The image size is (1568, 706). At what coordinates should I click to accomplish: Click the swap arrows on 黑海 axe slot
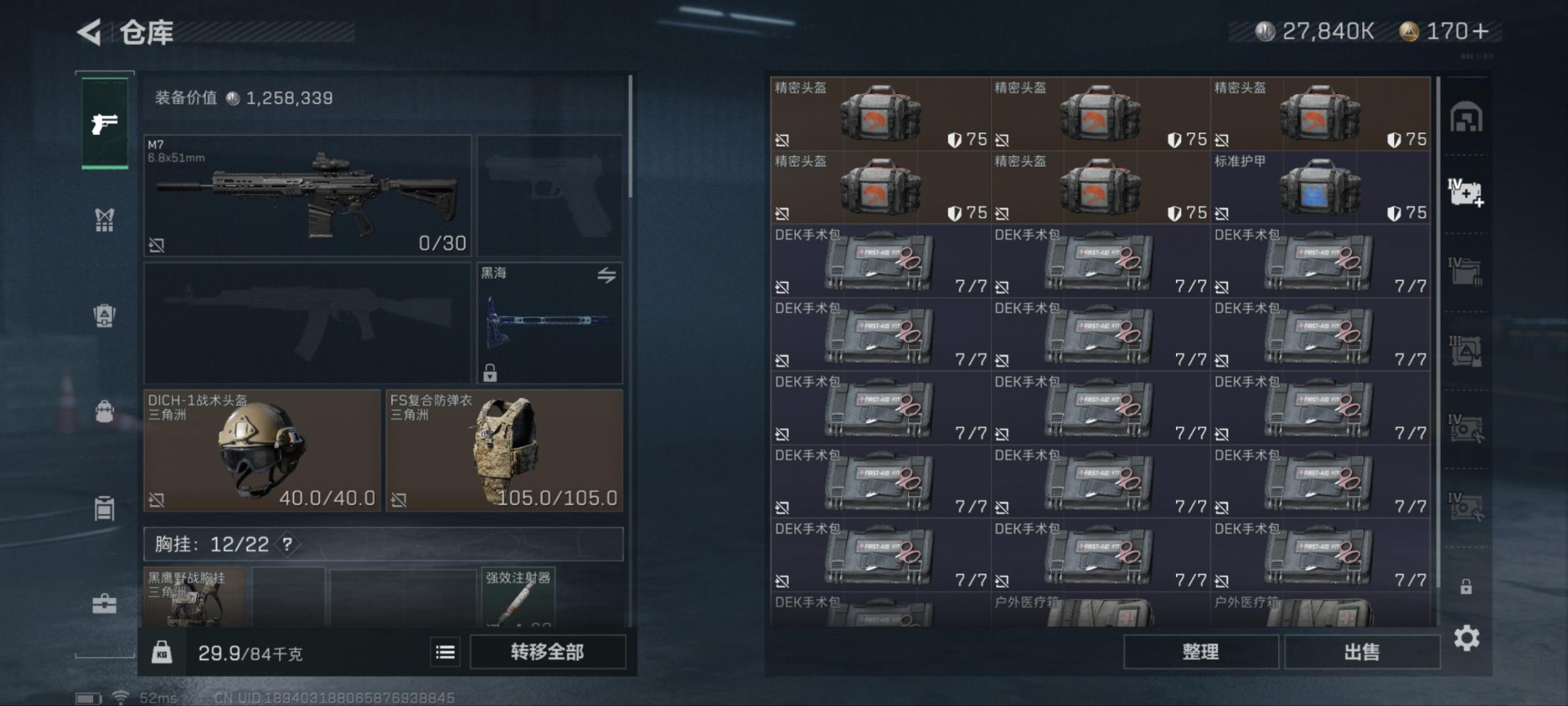(x=606, y=275)
